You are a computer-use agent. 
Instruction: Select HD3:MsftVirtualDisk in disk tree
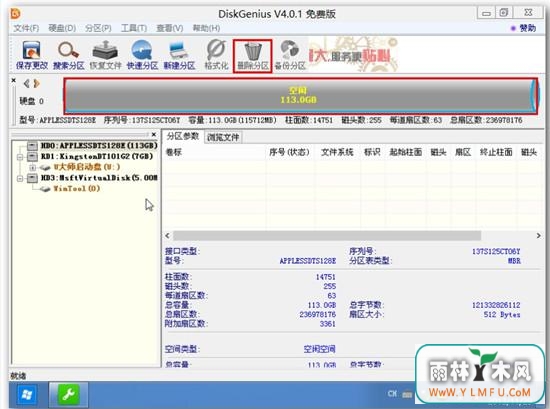coord(99,178)
